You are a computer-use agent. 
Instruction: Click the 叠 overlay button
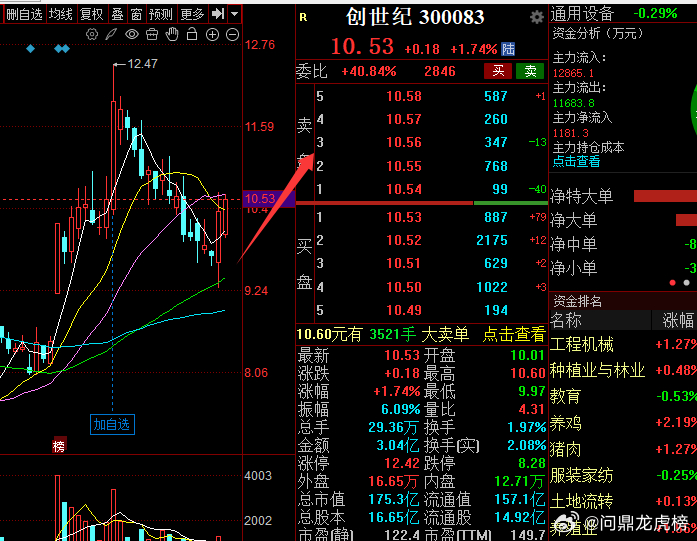(117, 14)
